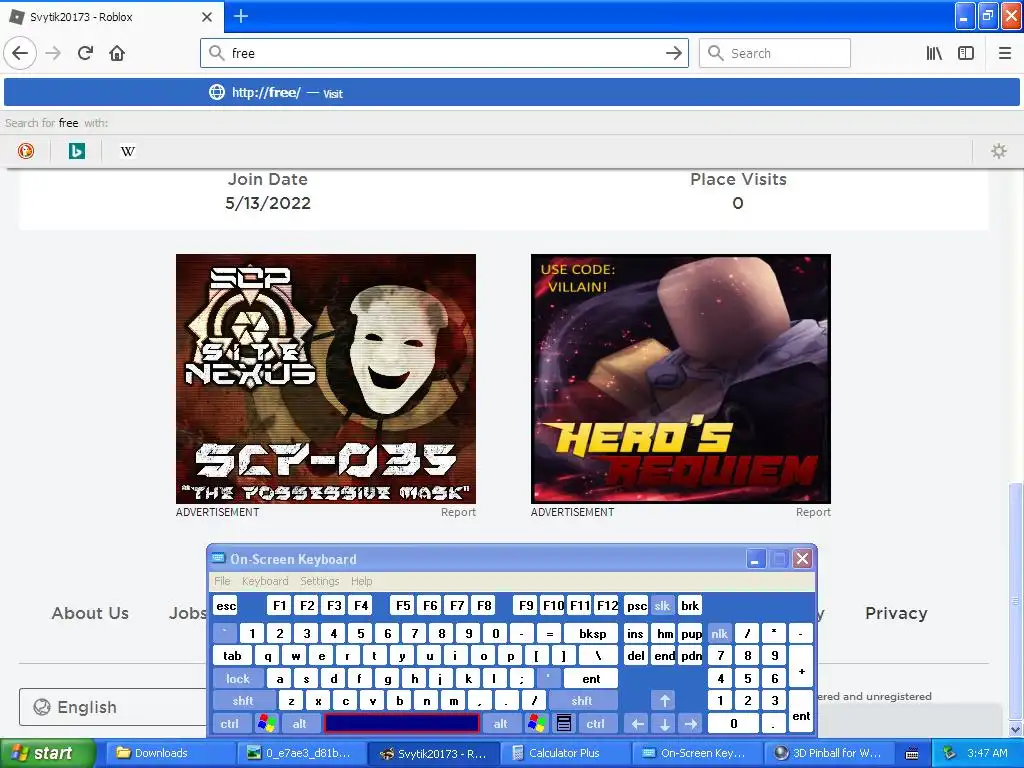Toggle the left shft key
The width and height of the screenshot is (1024, 768).
coord(242,701)
